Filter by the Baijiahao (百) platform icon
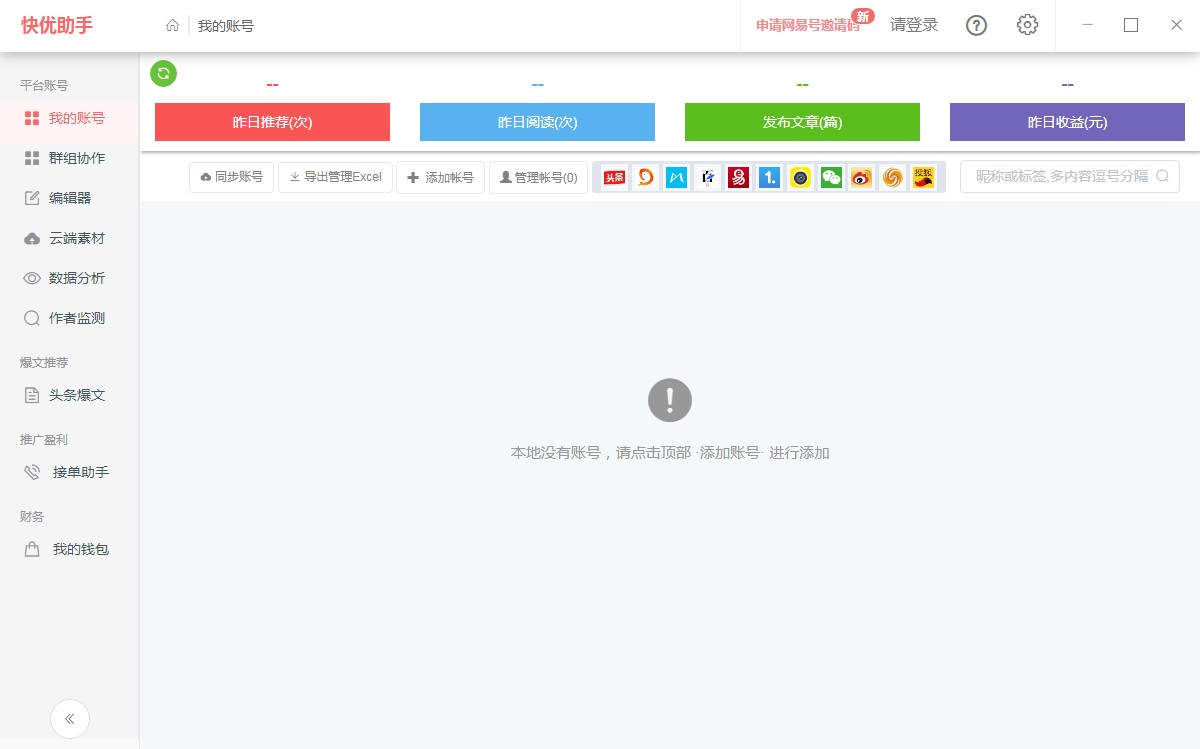Viewport: 1200px width, 749px height. [x=707, y=177]
